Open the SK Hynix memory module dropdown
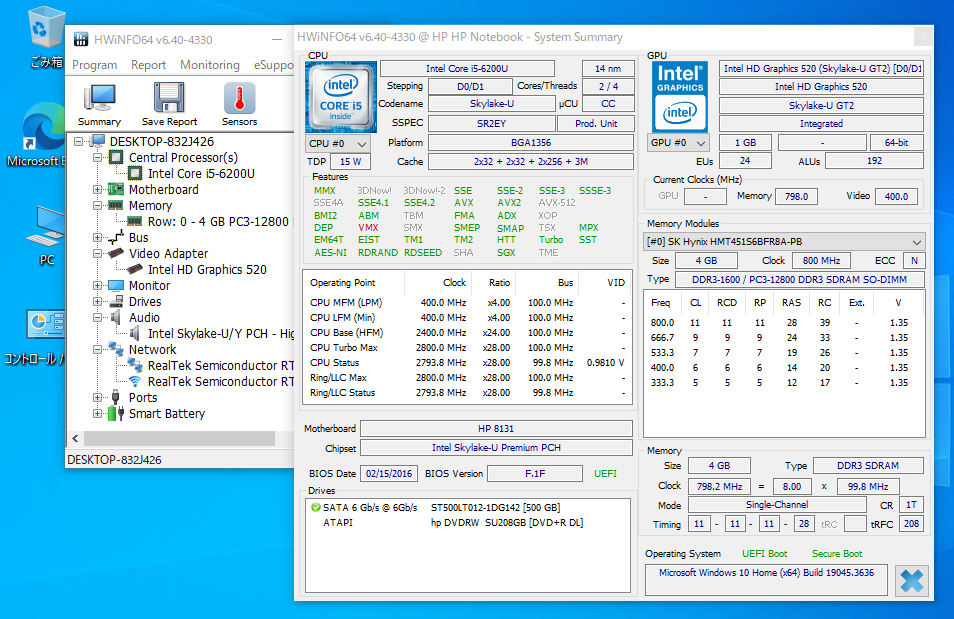Image resolution: width=954 pixels, height=619 pixels. (x=784, y=242)
